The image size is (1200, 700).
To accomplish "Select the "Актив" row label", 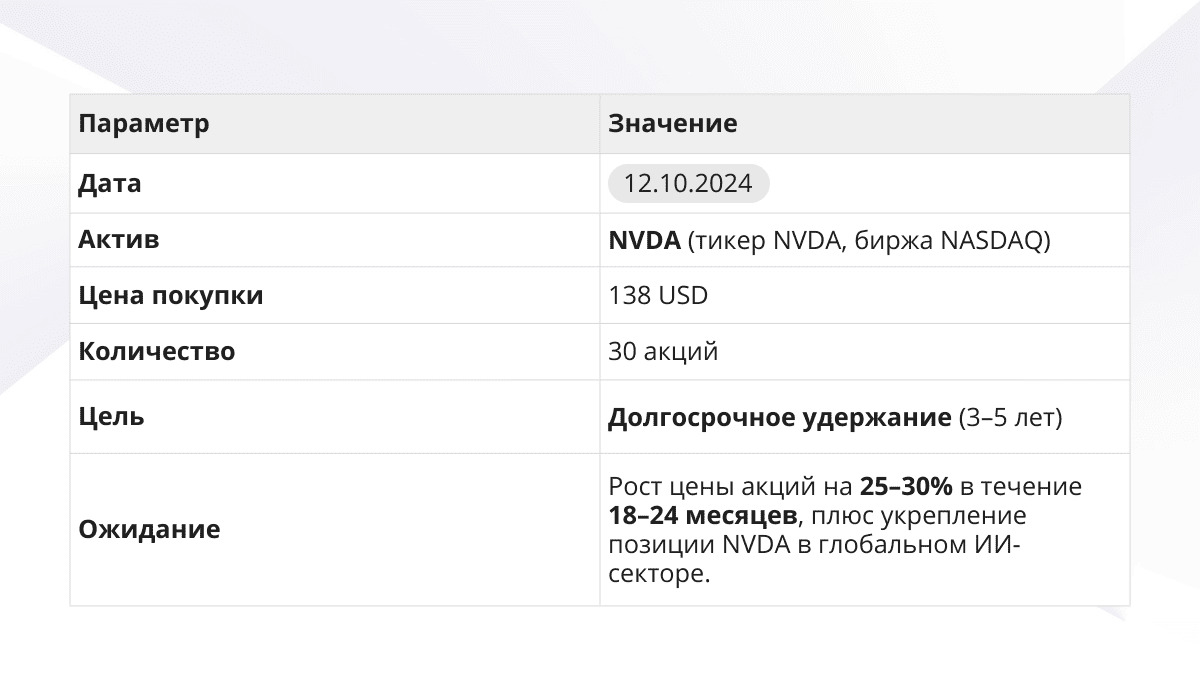I will [x=119, y=241].
